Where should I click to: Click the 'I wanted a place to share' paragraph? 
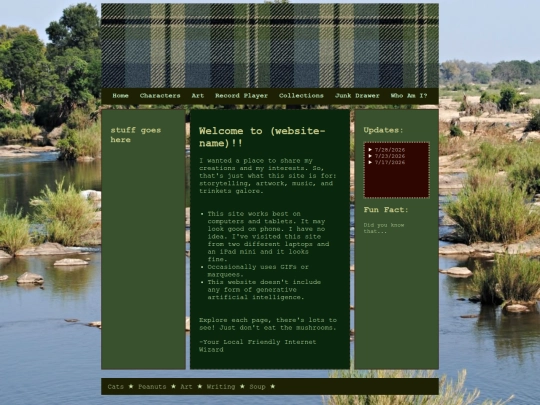268,176
